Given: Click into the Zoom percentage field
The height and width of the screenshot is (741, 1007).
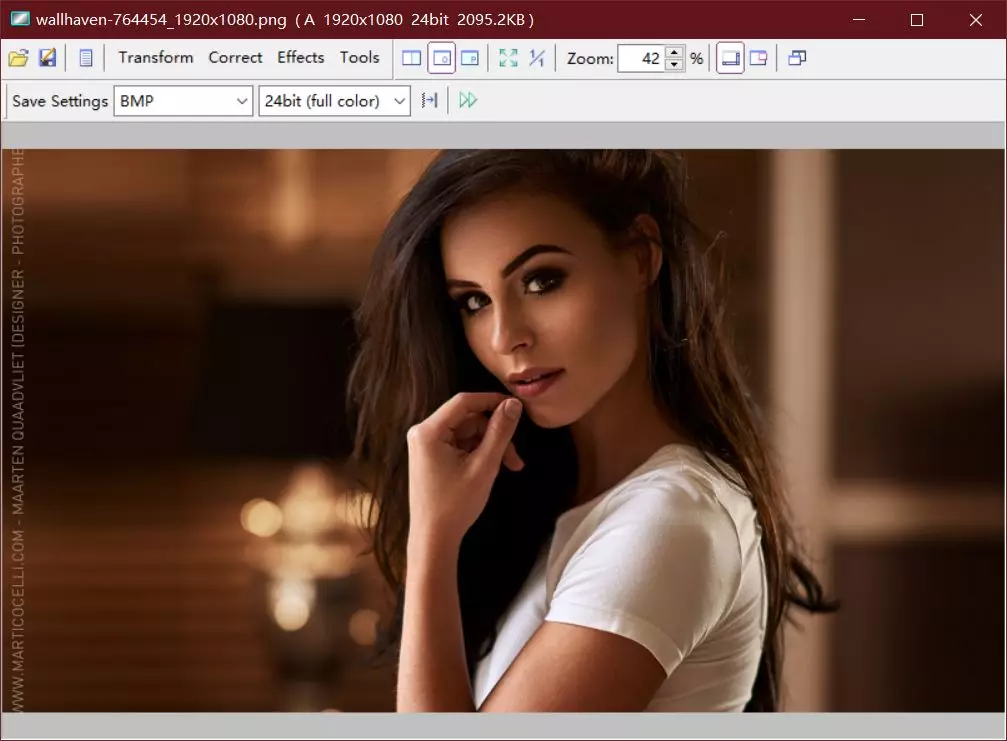Looking at the screenshot, I should coord(642,58).
